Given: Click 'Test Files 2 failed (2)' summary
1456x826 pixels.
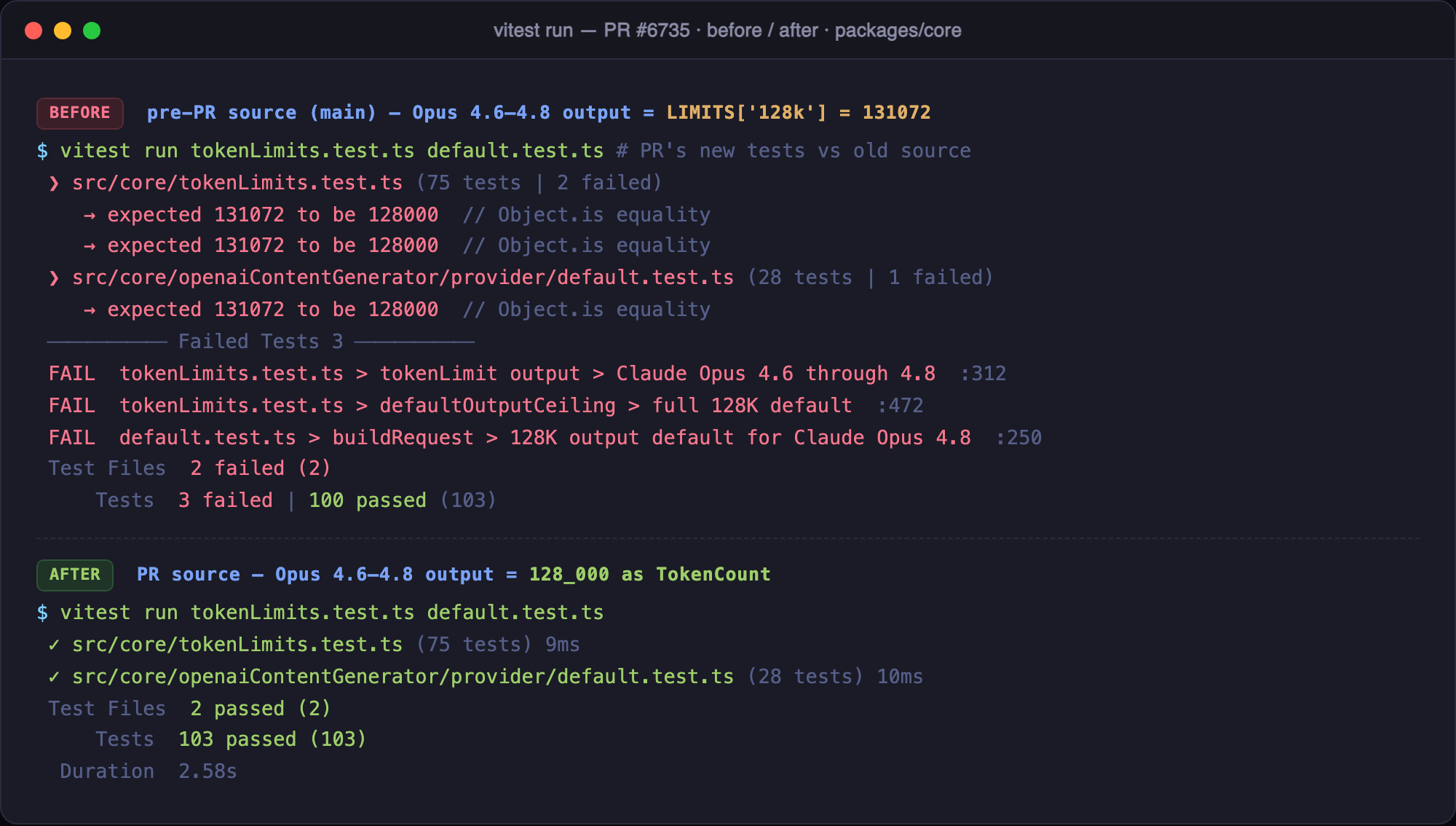Looking at the screenshot, I should click(x=189, y=468).
